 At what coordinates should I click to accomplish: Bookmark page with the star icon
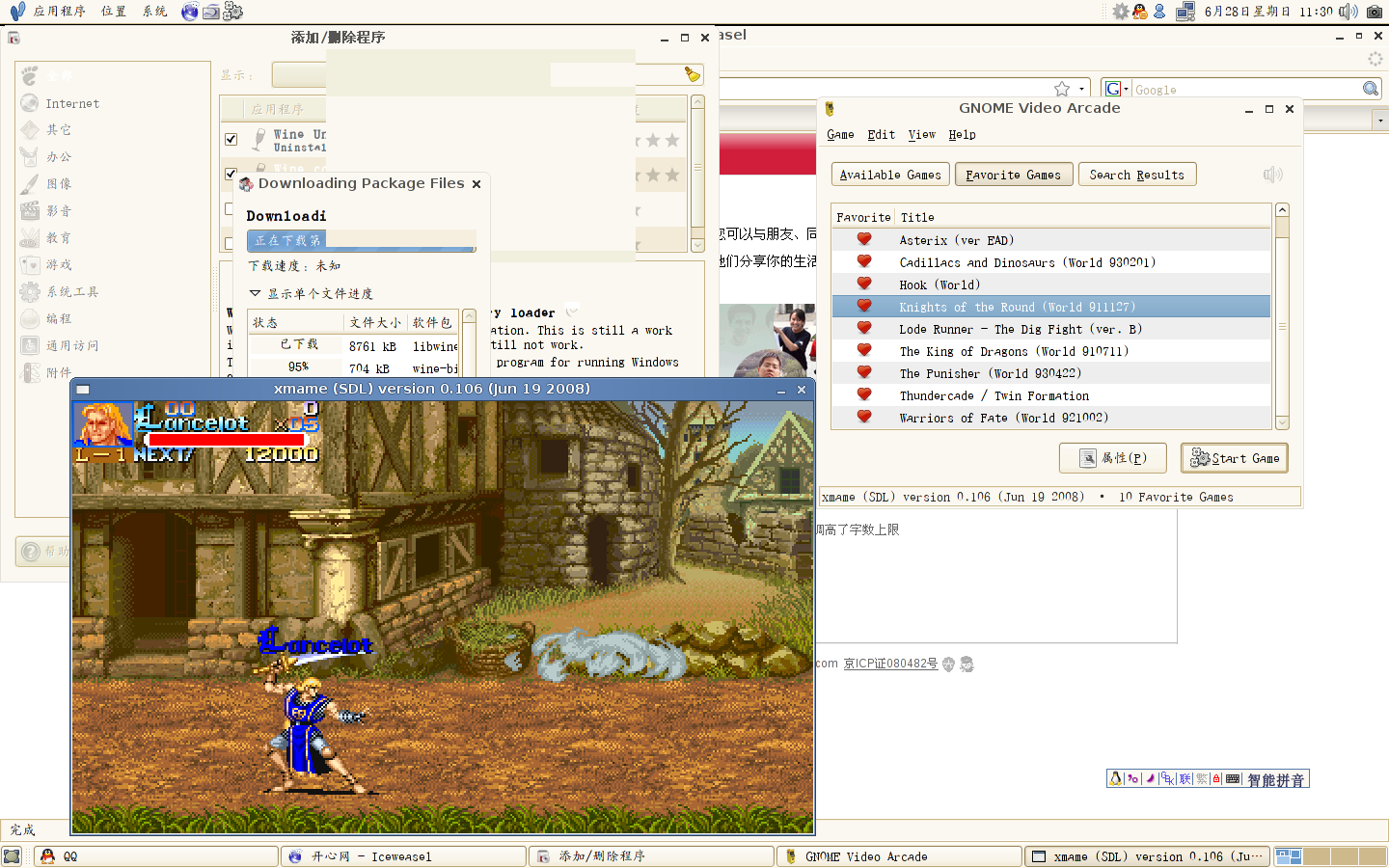click(x=1062, y=89)
